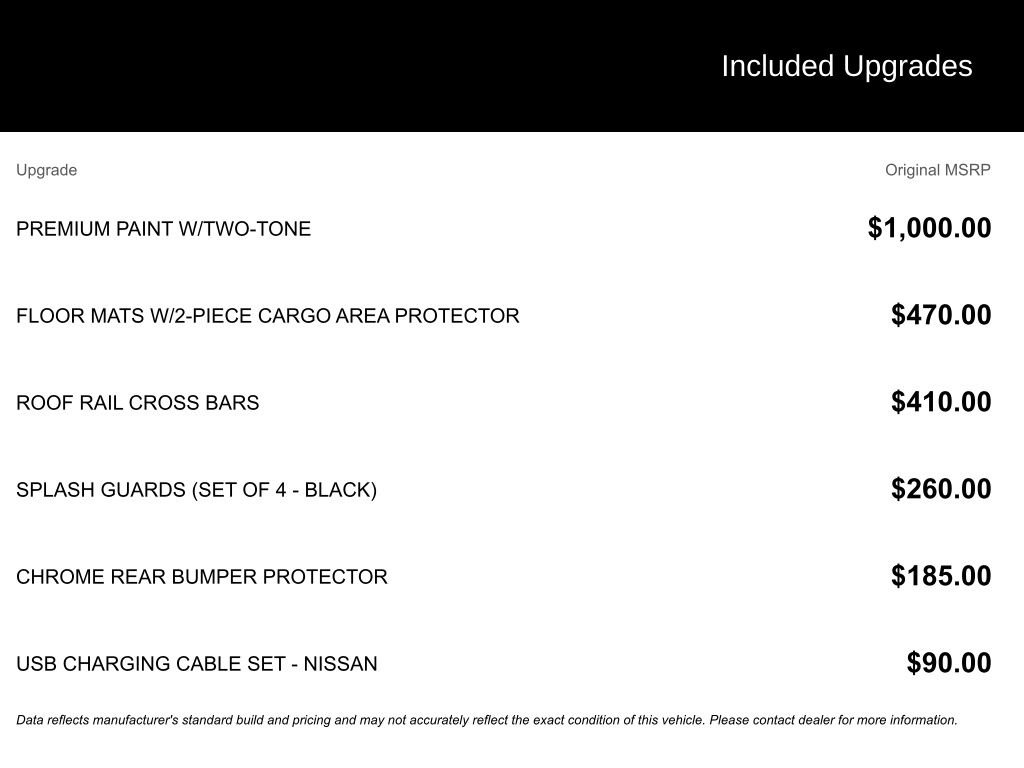Screen dimensions: 1024x768
Task: Select the Original MSRP column header
Action: point(938,170)
